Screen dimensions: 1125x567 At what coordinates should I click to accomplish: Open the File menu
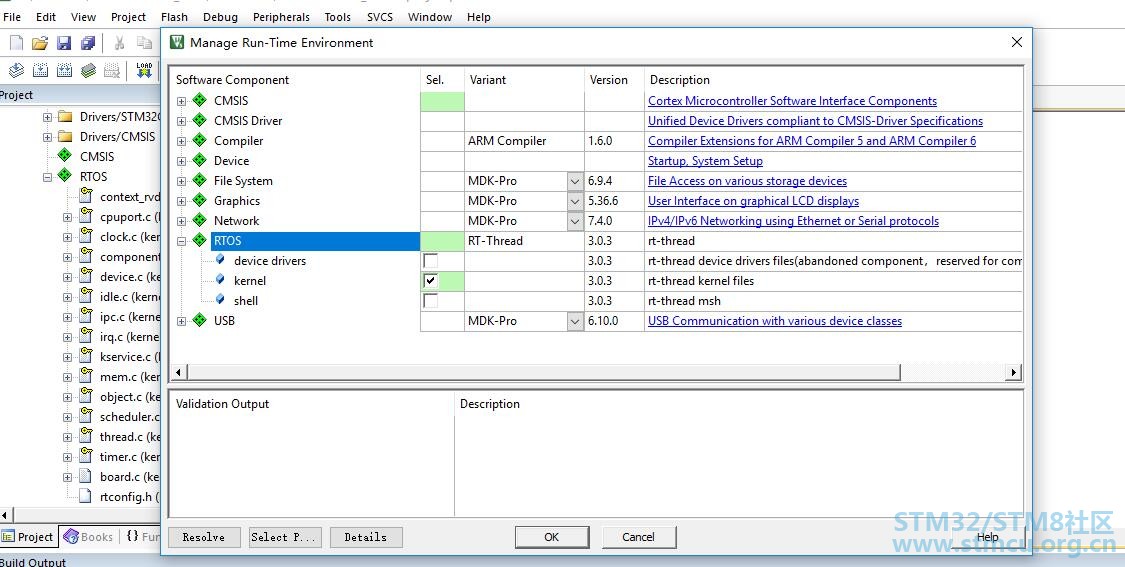click(x=12, y=17)
